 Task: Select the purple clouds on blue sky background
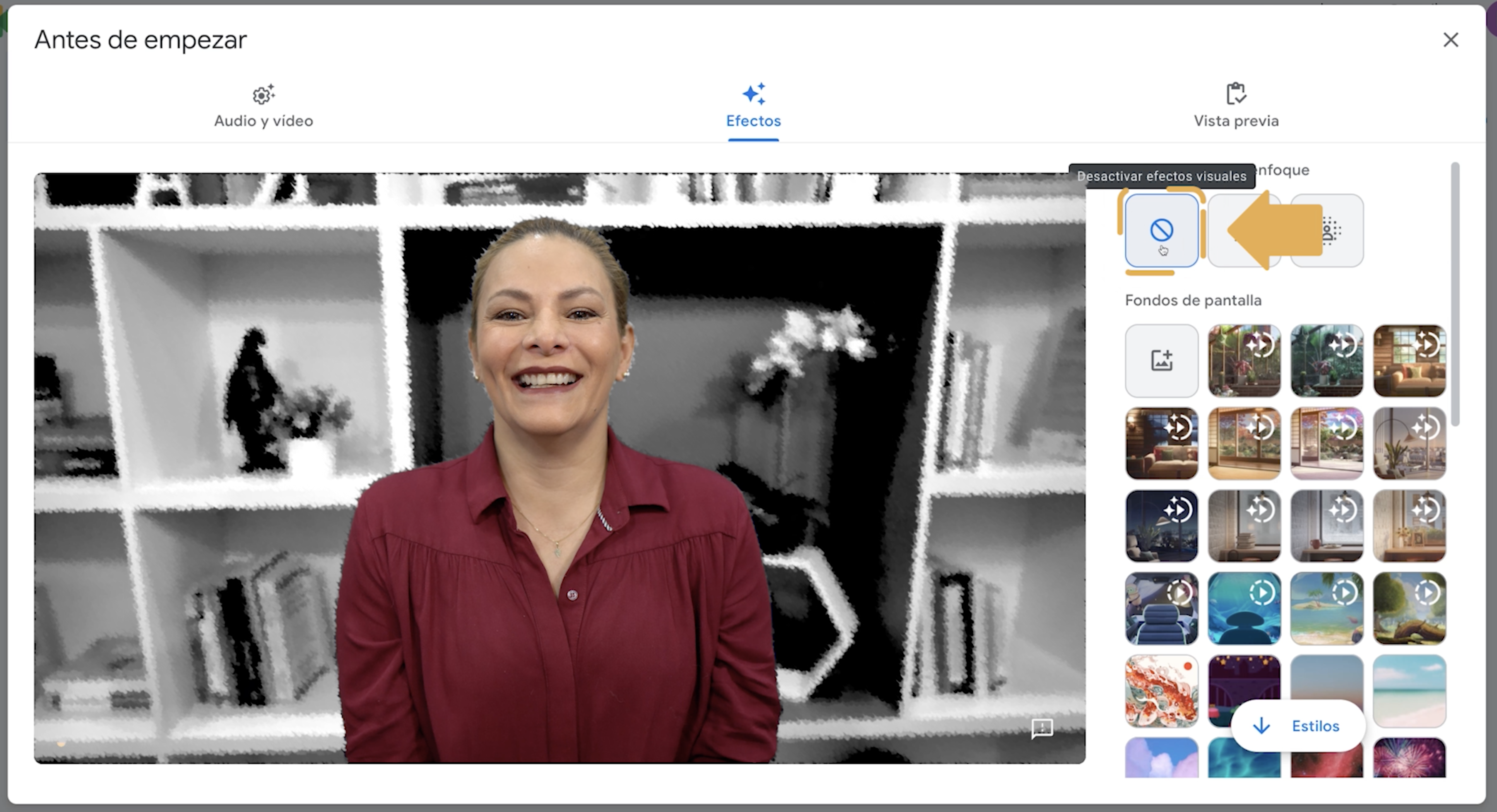[x=1161, y=757]
